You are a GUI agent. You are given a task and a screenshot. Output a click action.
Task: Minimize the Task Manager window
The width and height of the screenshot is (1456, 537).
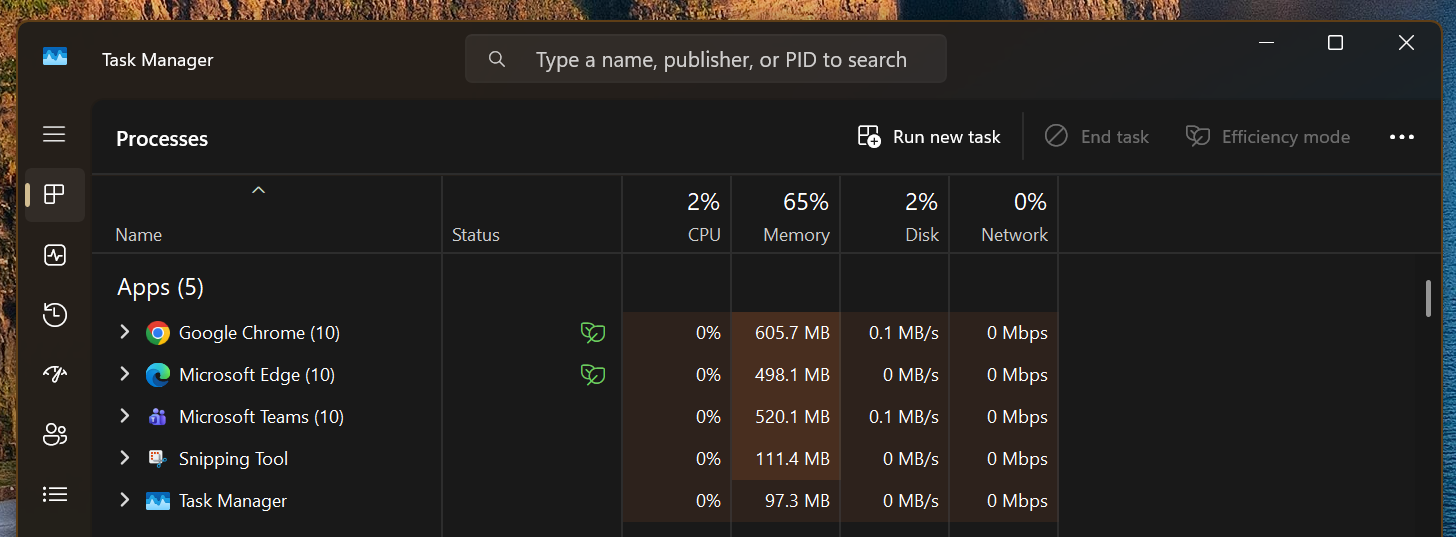tap(1266, 43)
